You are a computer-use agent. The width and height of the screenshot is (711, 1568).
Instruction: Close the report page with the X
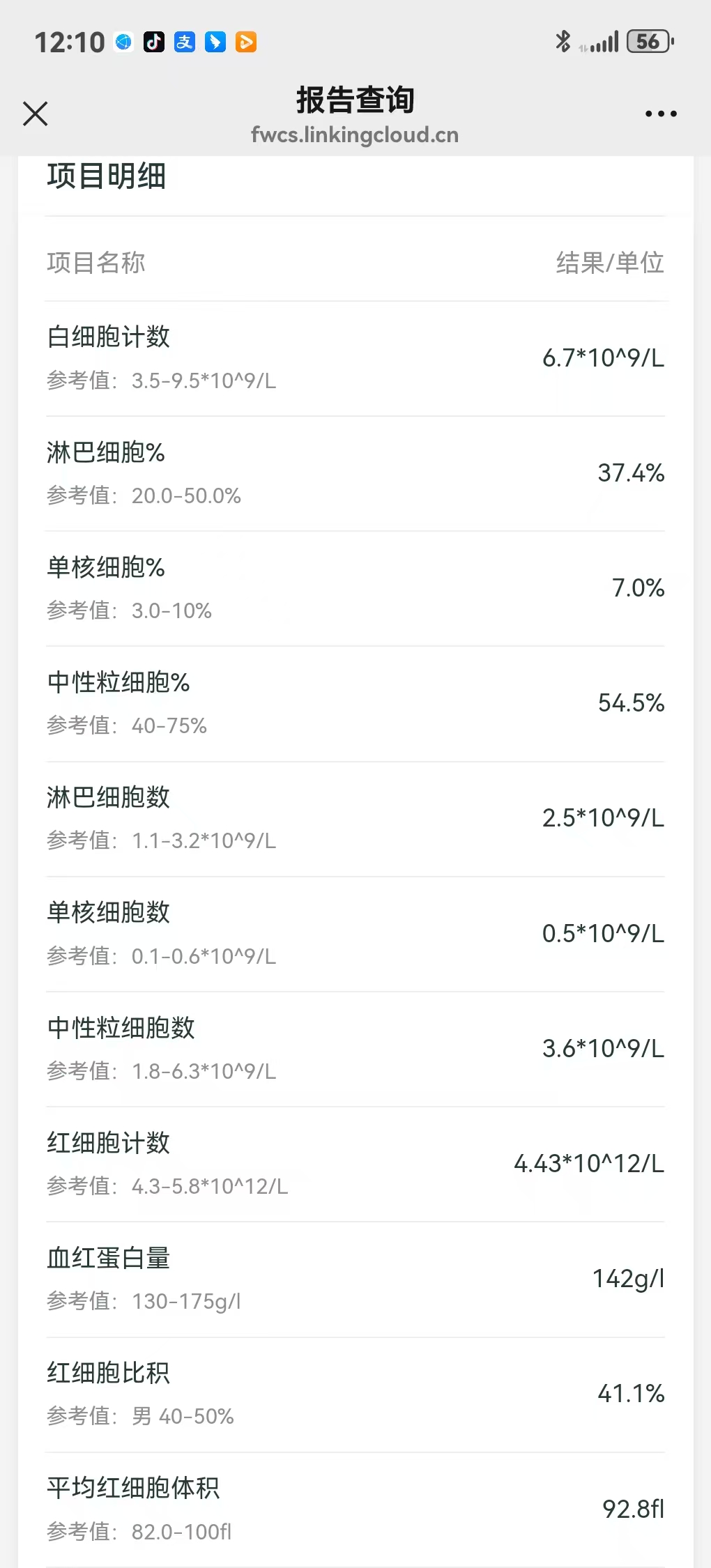35,114
